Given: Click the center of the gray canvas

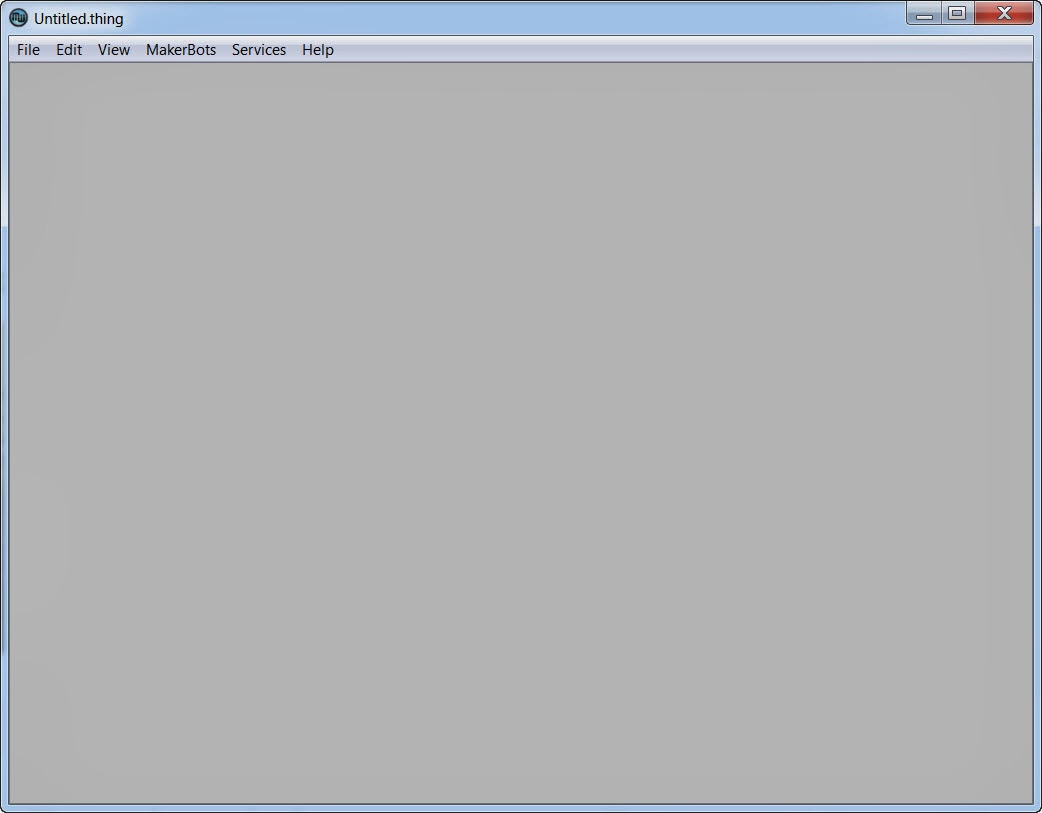Looking at the screenshot, I should click(521, 433).
